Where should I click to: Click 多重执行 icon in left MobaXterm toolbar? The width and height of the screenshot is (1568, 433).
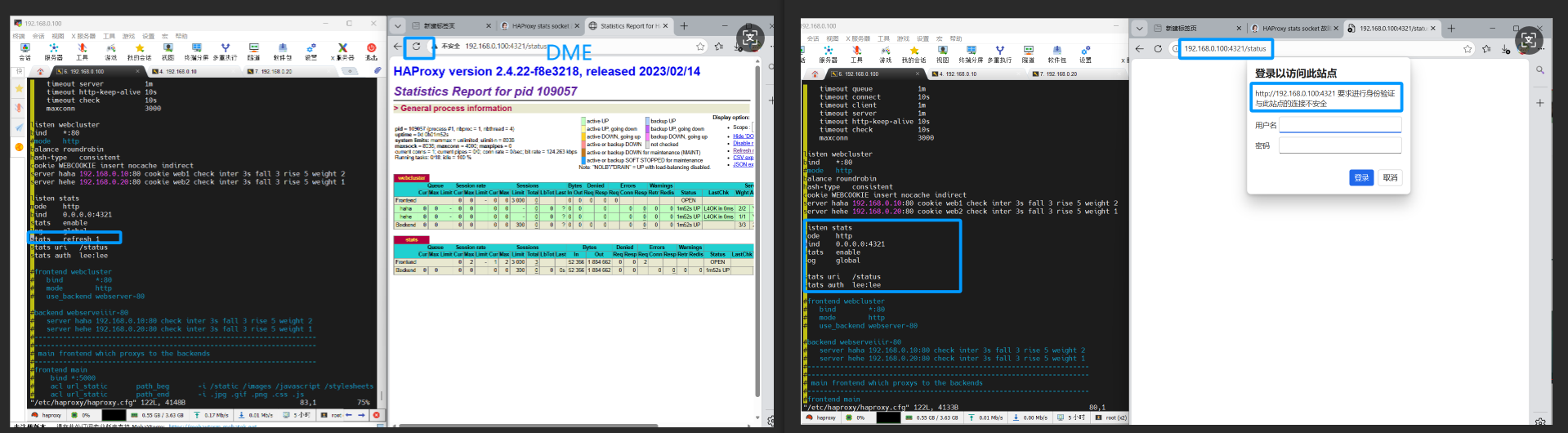(x=226, y=52)
